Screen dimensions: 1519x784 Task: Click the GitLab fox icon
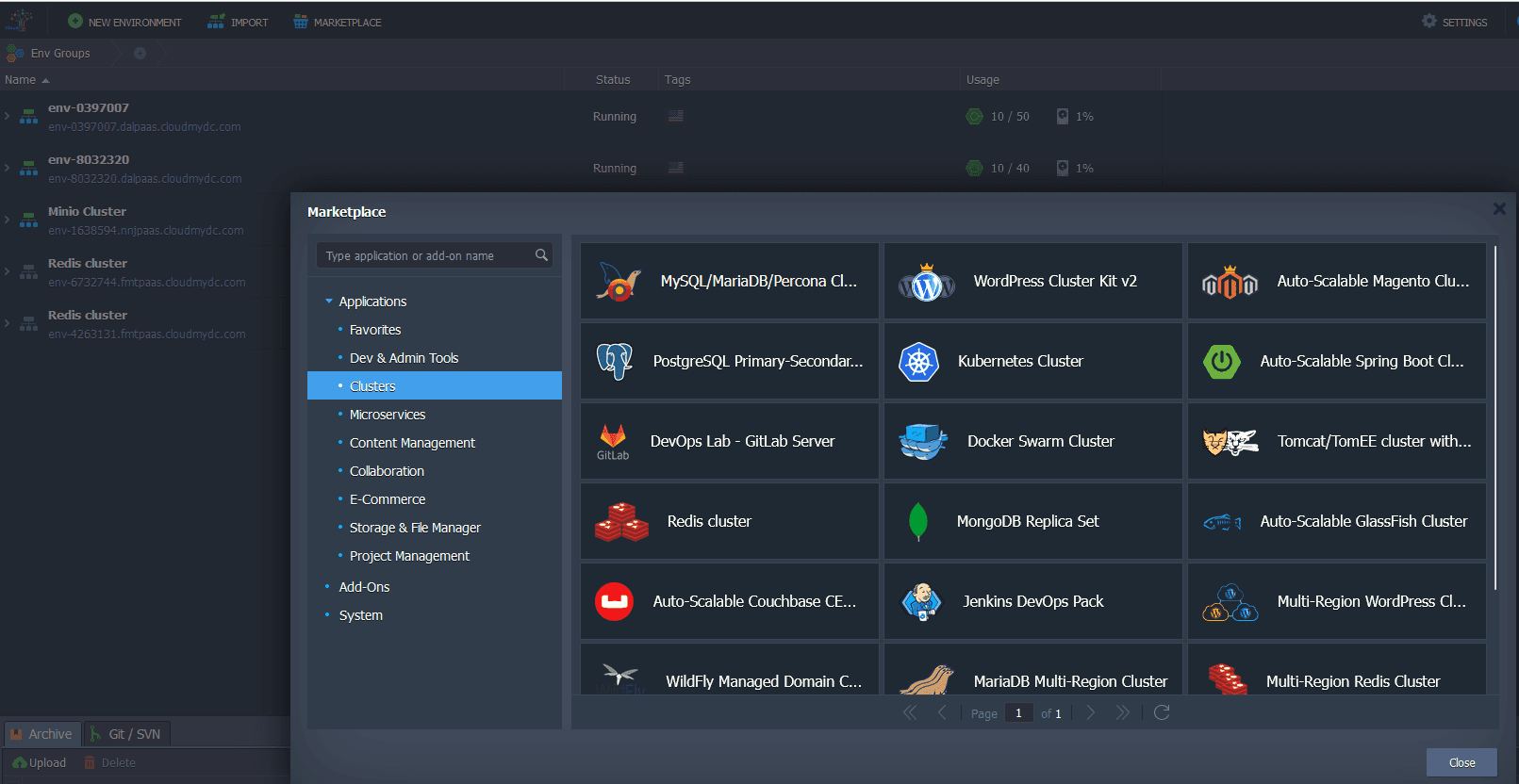pyautogui.click(x=613, y=437)
